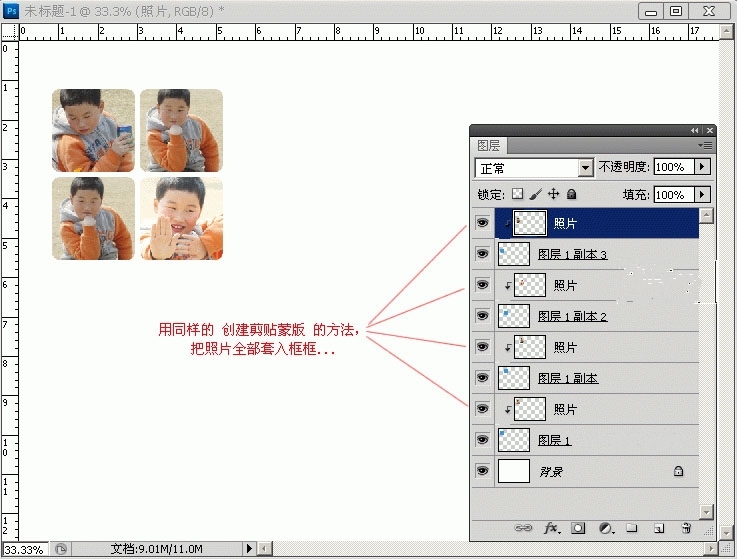Create a new layer group folder

tap(632, 528)
